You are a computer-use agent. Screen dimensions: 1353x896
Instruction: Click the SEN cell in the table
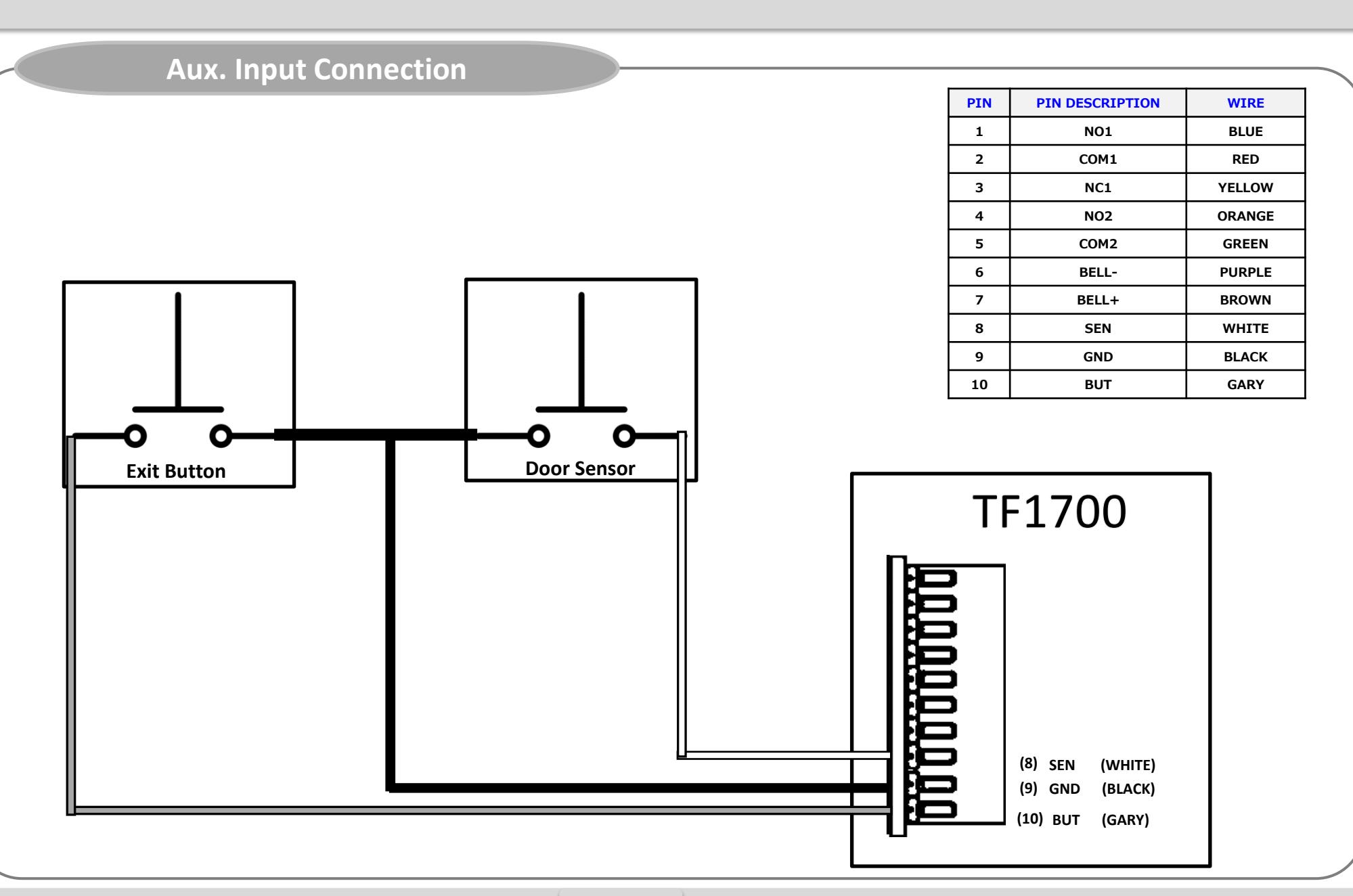[x=1098, y=328]
